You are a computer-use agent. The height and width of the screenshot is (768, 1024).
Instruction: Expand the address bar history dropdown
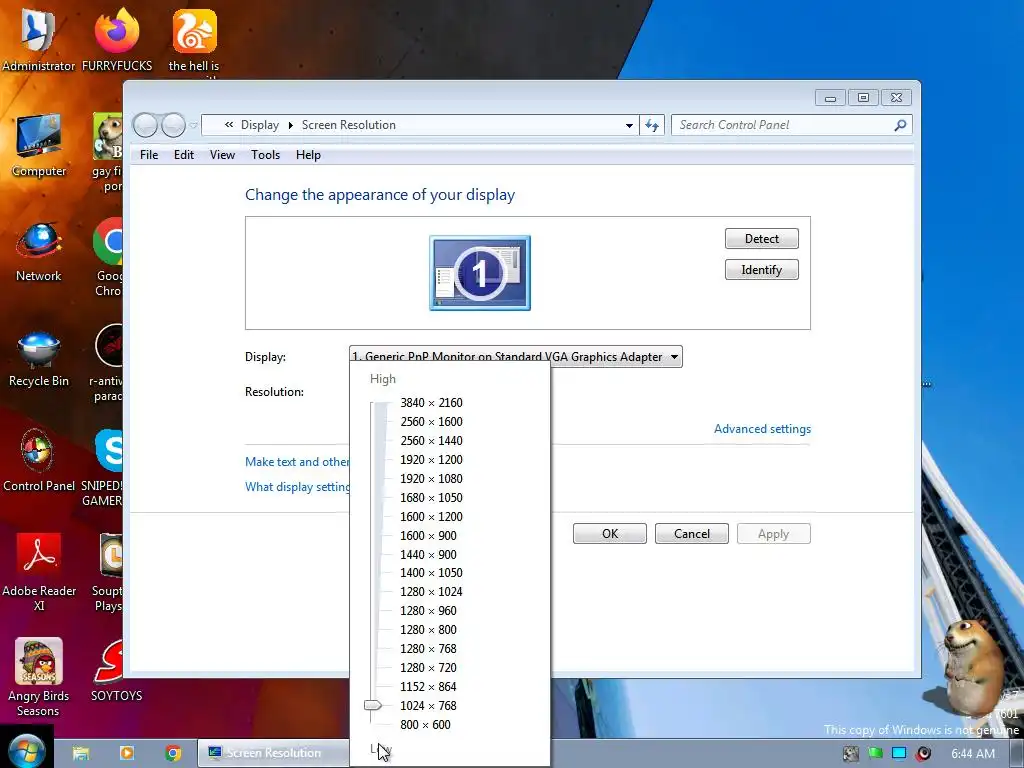pos(629,125)
